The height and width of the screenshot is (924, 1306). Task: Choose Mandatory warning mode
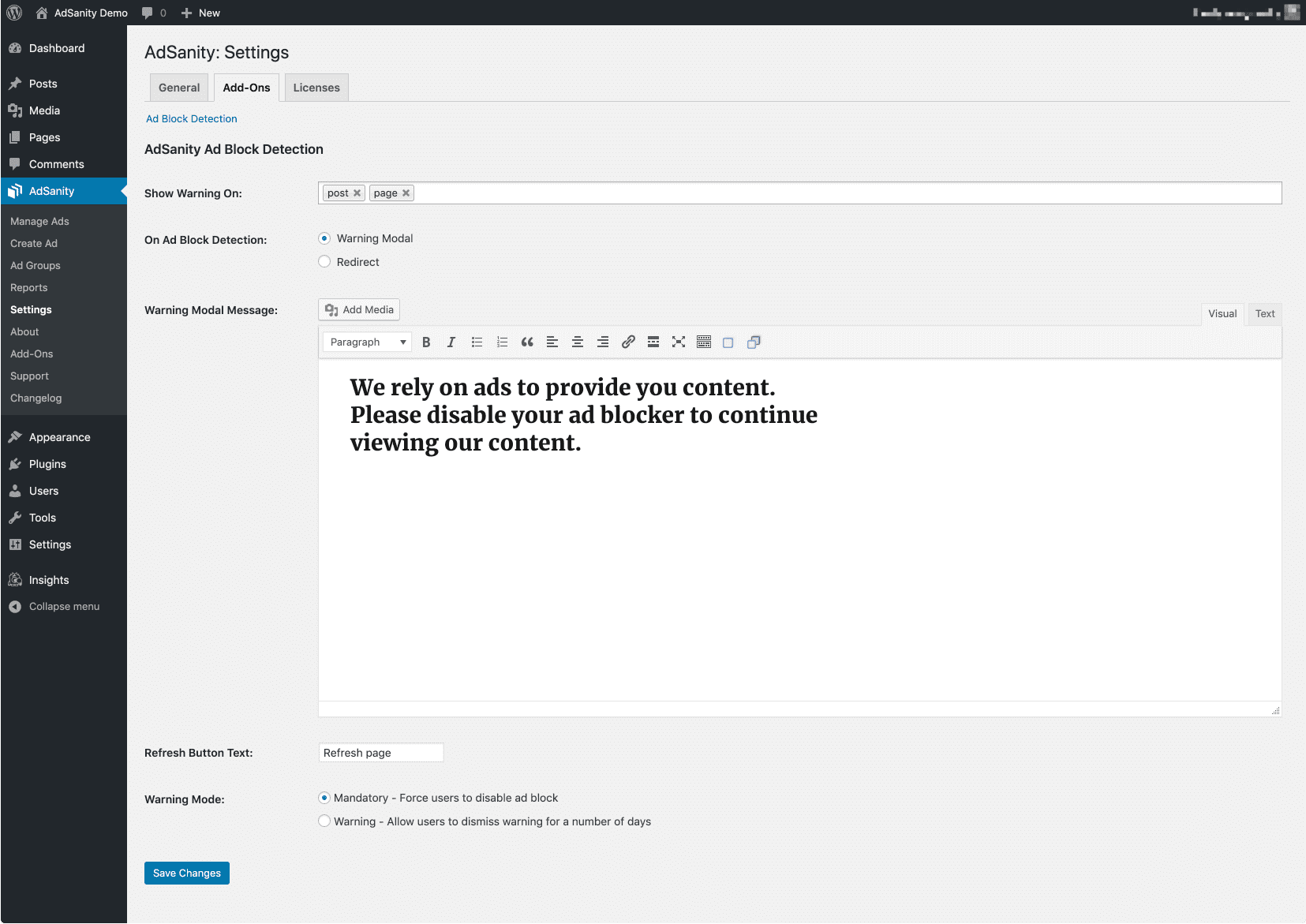coord(324,798)
